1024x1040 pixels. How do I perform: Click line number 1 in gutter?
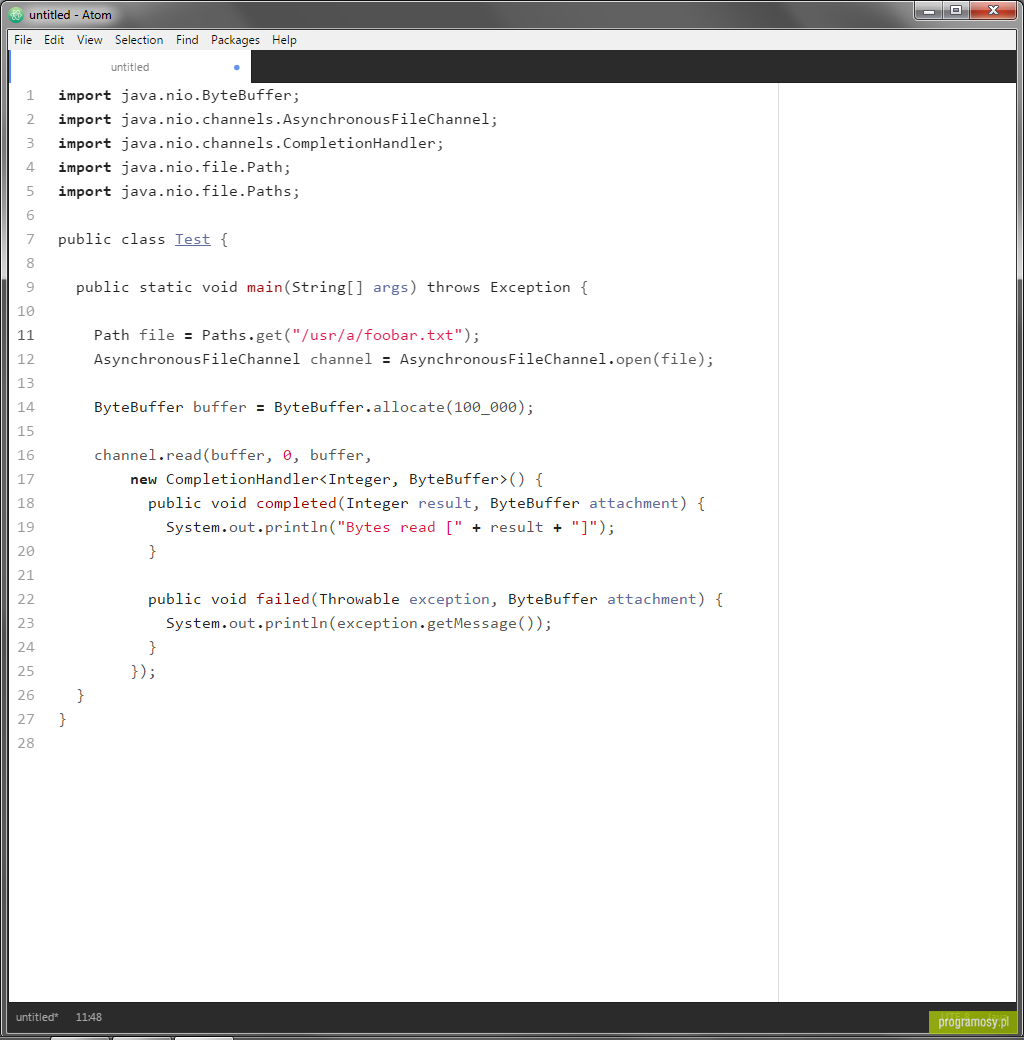tap(30, 96)
